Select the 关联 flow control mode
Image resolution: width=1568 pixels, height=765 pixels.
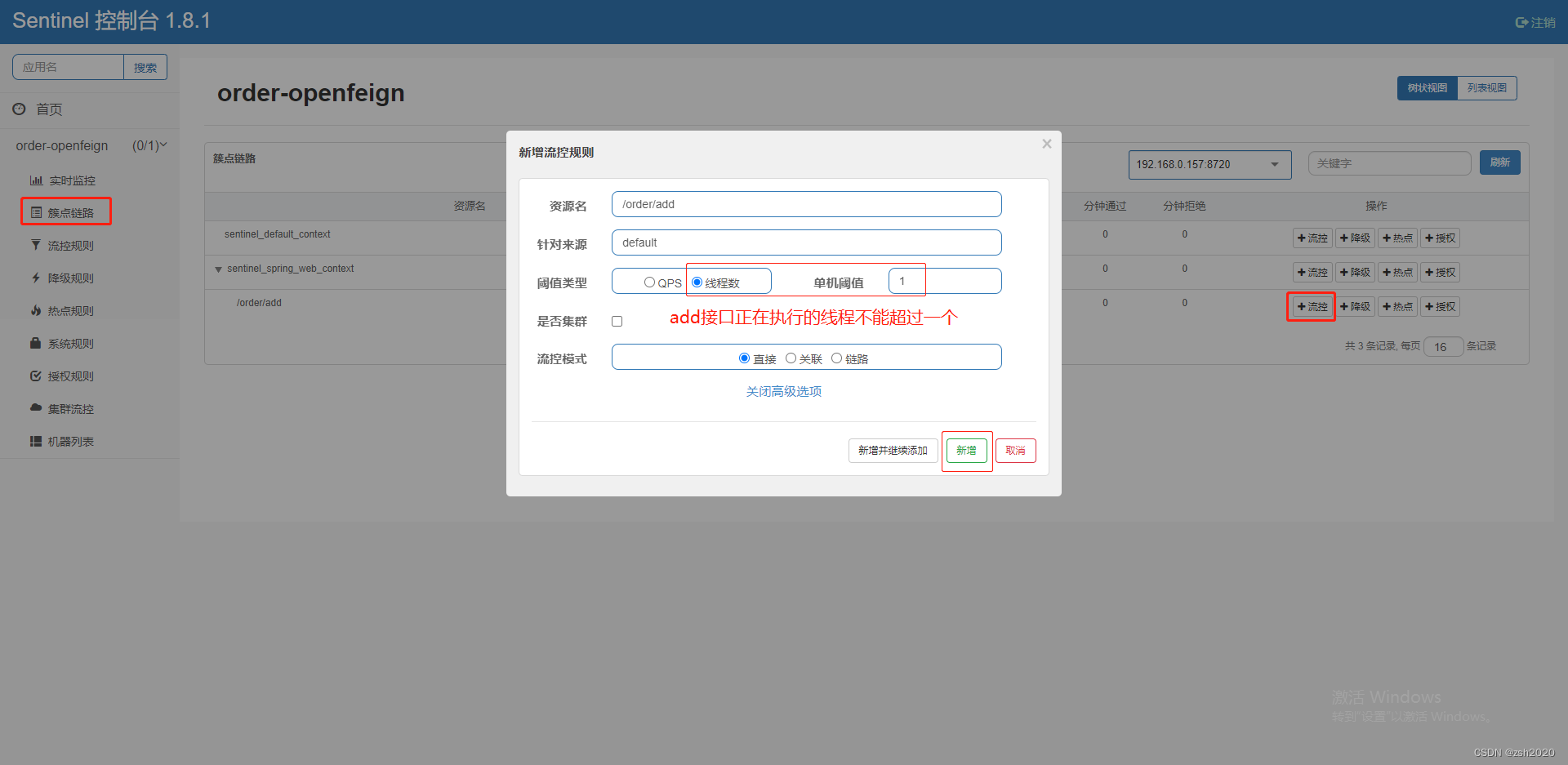coord(791,358)
